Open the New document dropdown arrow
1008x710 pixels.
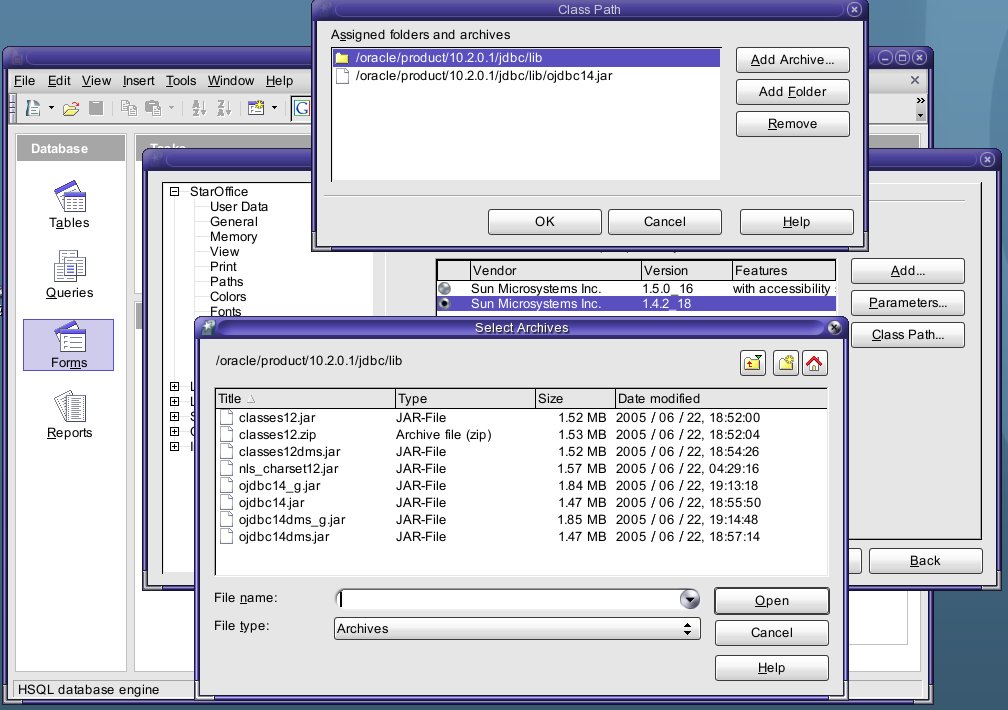click(51, 108)
